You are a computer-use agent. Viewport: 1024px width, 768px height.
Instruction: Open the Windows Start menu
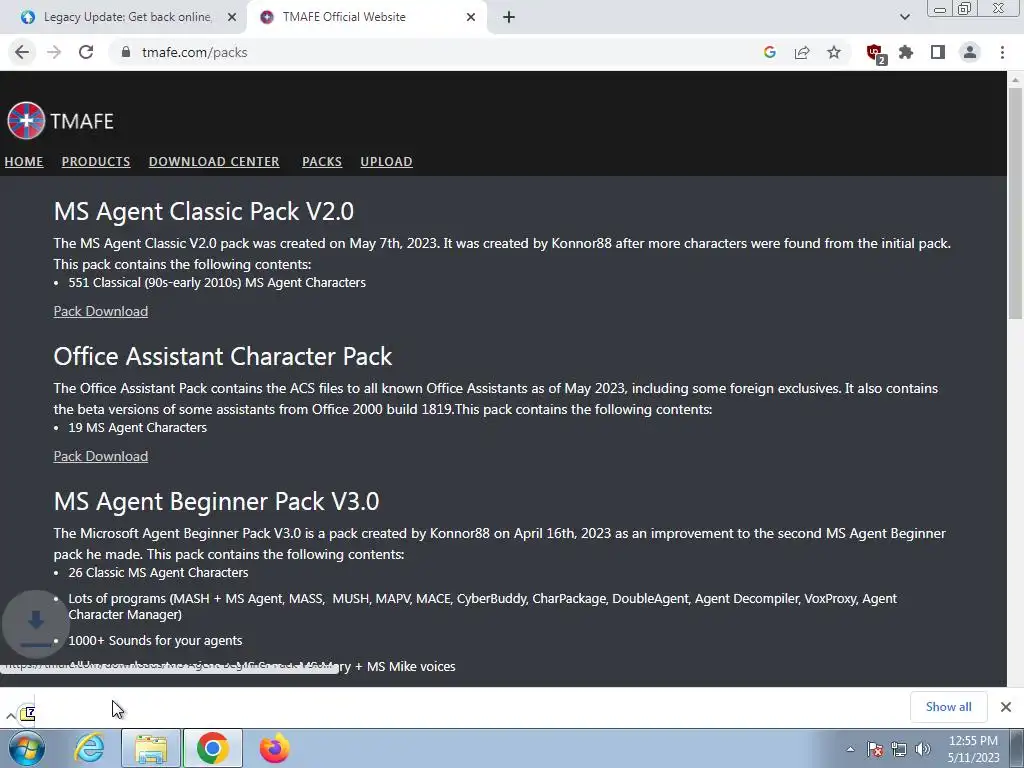coord(27,748)
